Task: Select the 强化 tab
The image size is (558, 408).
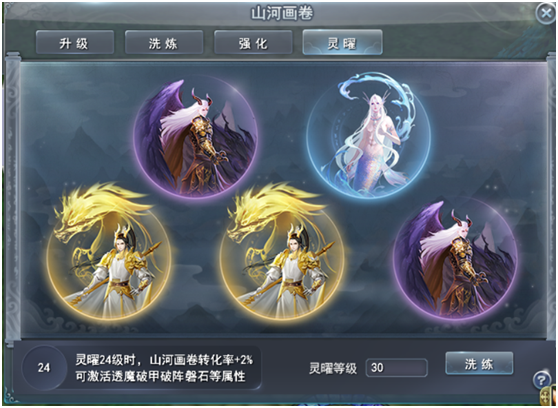Action: [x=253, y=43]
